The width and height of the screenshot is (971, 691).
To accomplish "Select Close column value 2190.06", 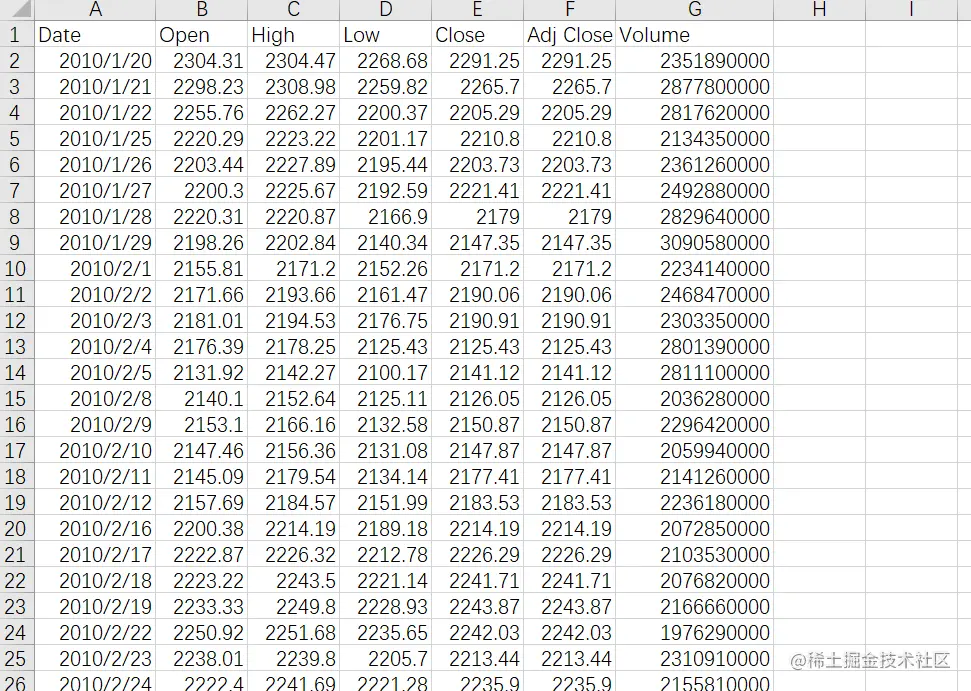I will pyautogui.click(x=477, y=295).
